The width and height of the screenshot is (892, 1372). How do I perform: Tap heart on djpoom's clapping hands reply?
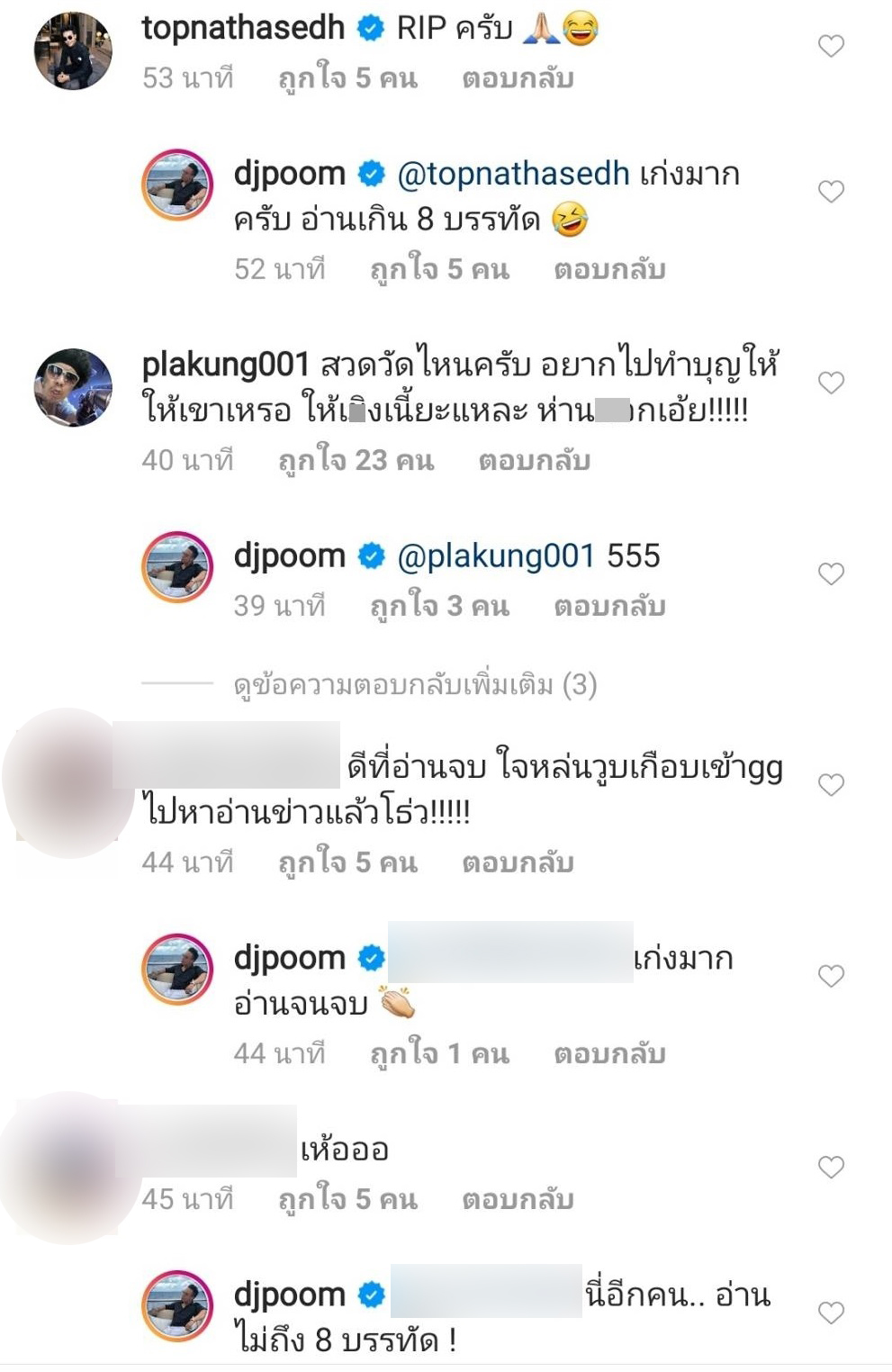[x=831, y=976]
